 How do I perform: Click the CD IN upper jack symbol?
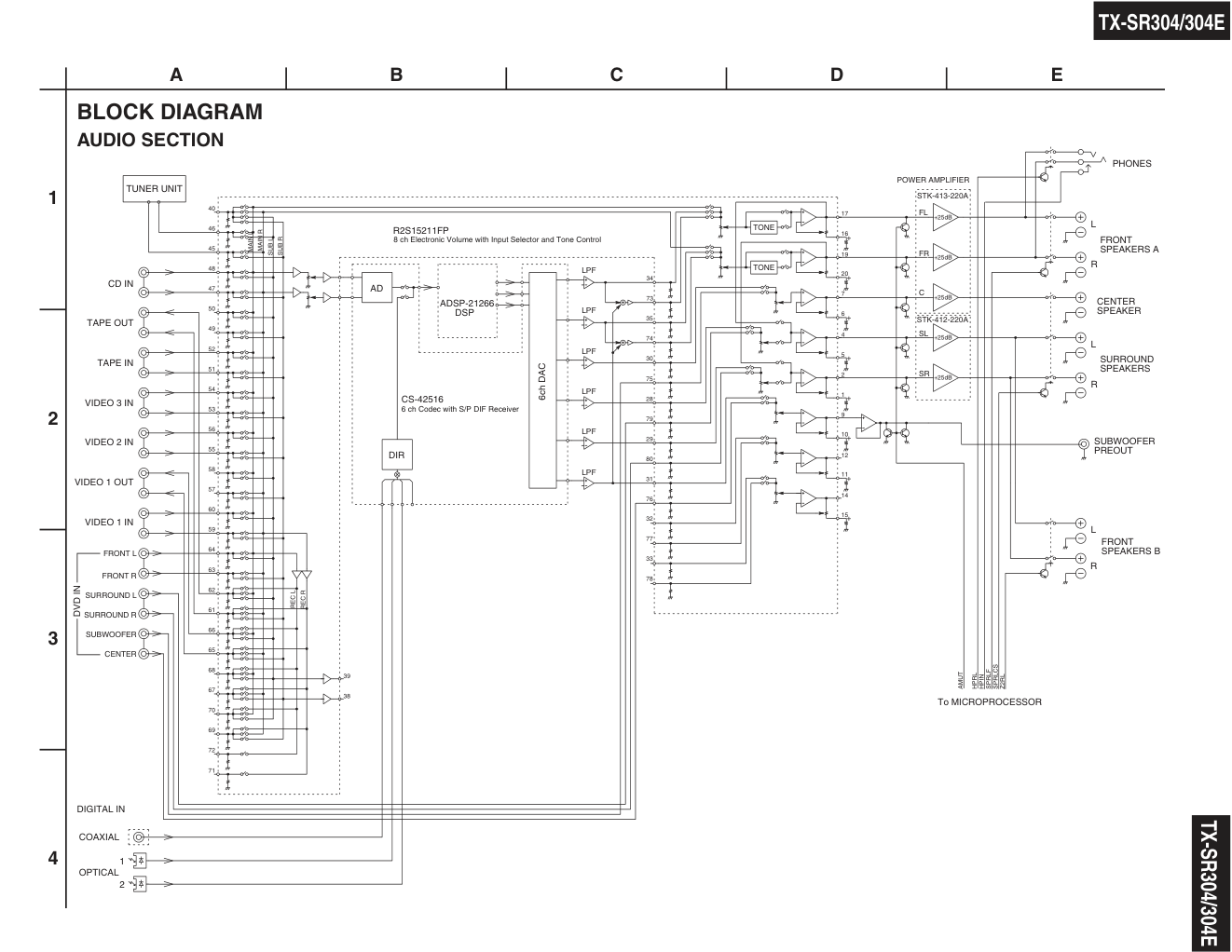(144, 273)
